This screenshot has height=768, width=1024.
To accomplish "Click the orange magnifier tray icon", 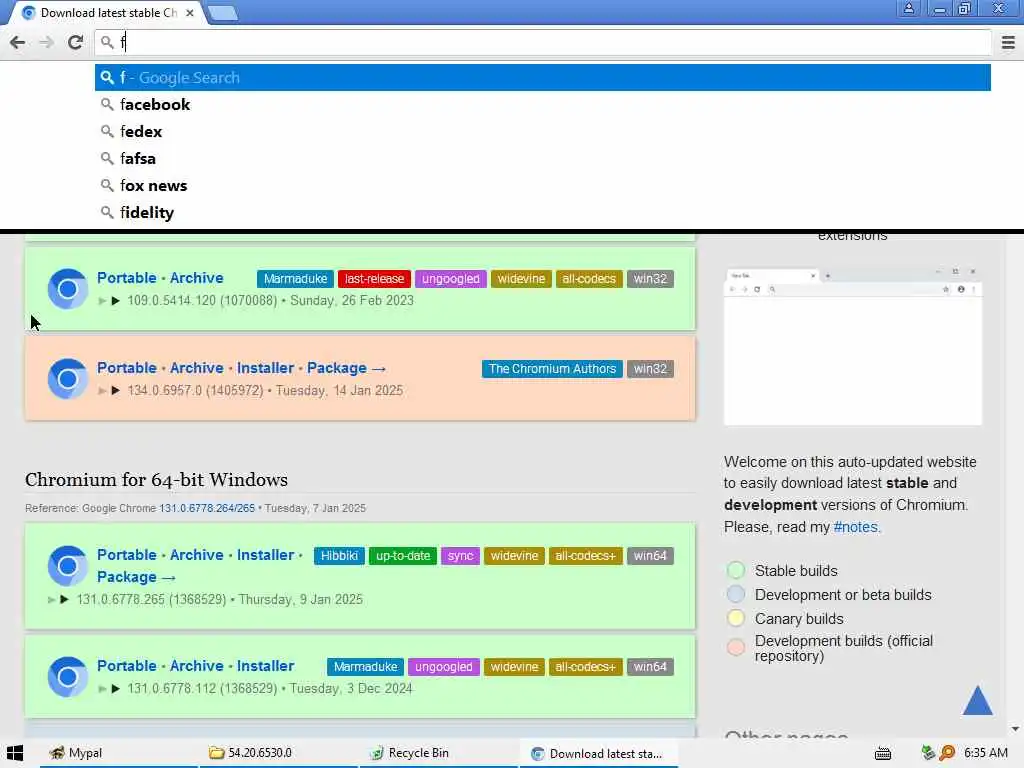I will coord(947,753).
